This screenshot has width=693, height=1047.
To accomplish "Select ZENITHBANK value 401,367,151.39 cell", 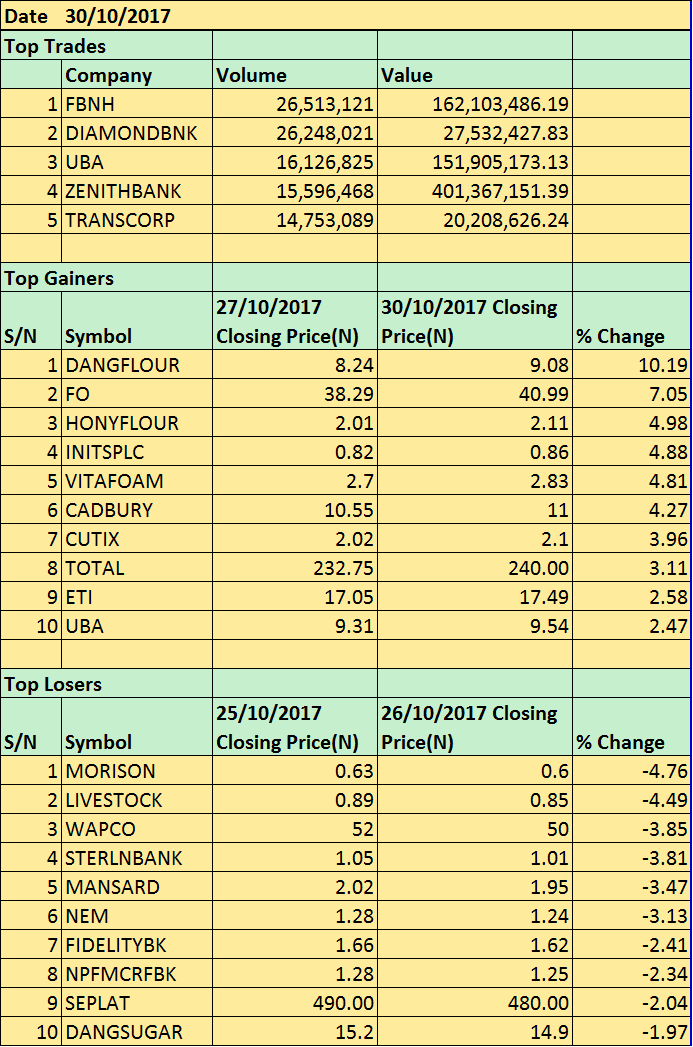I will (x=474, y=191).
